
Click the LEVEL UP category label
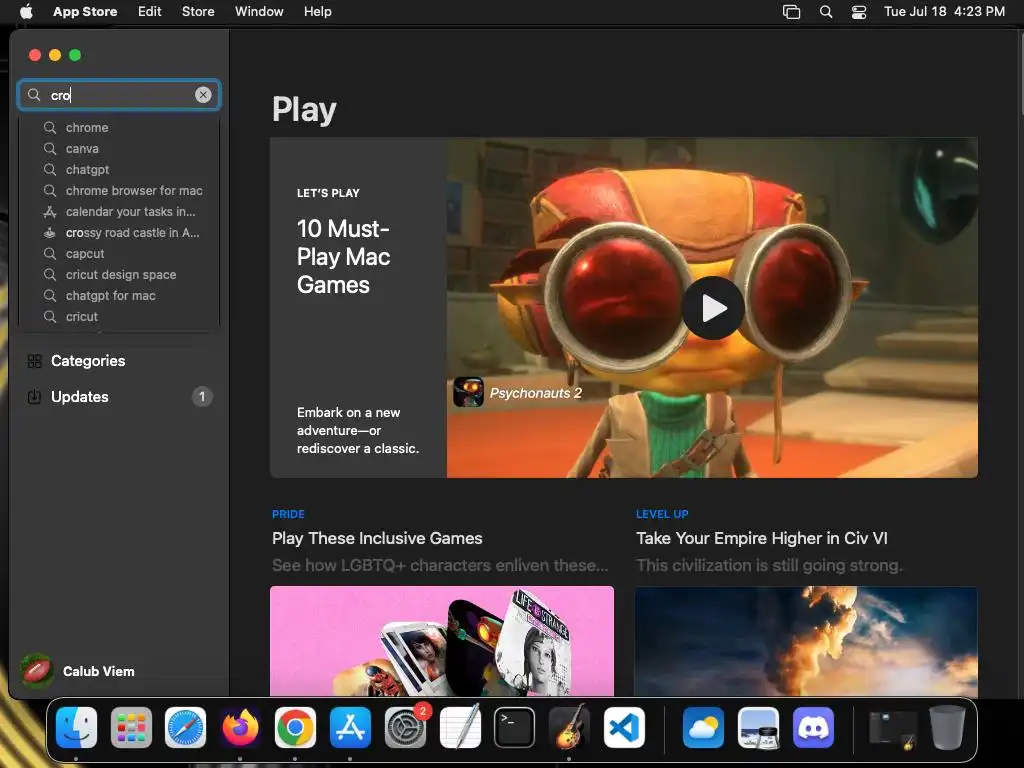point(662,514)
